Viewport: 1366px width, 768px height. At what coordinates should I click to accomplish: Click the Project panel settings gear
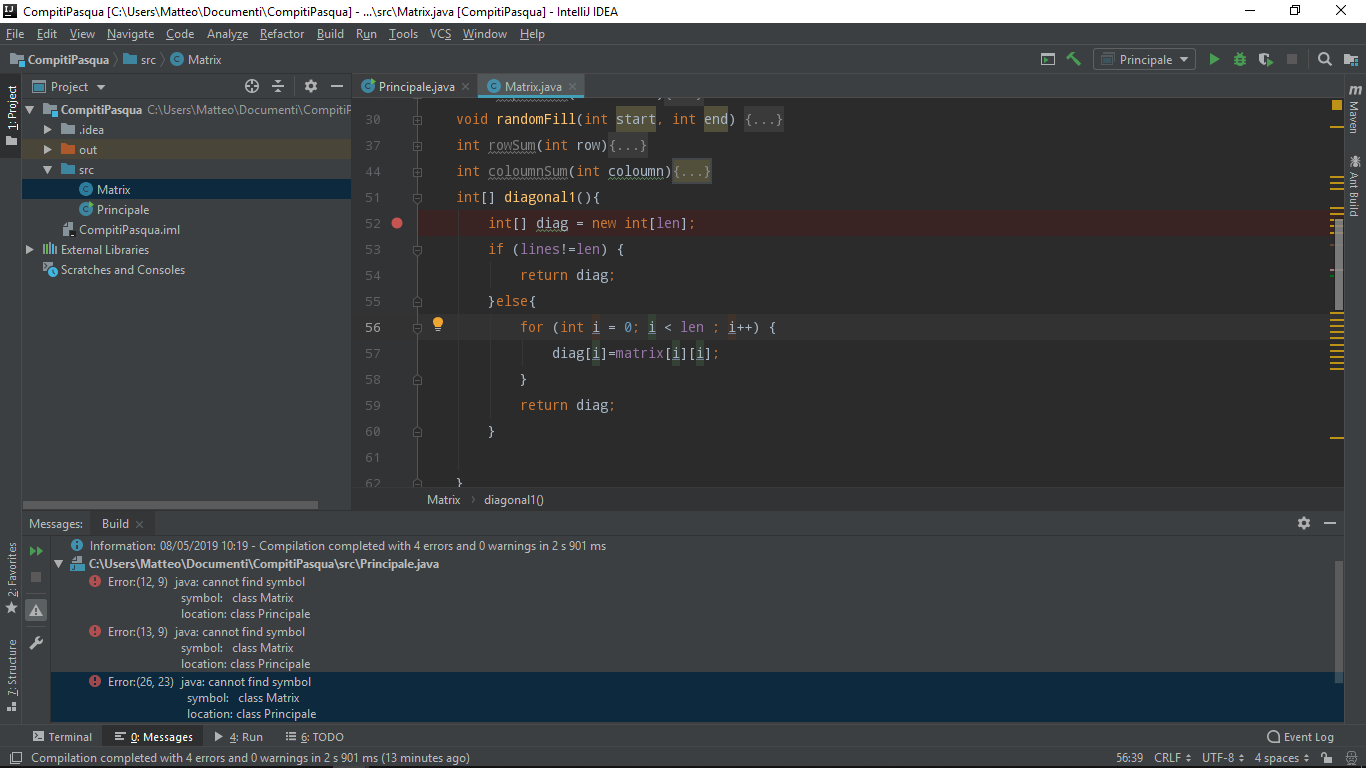click(x=311, y=87)
